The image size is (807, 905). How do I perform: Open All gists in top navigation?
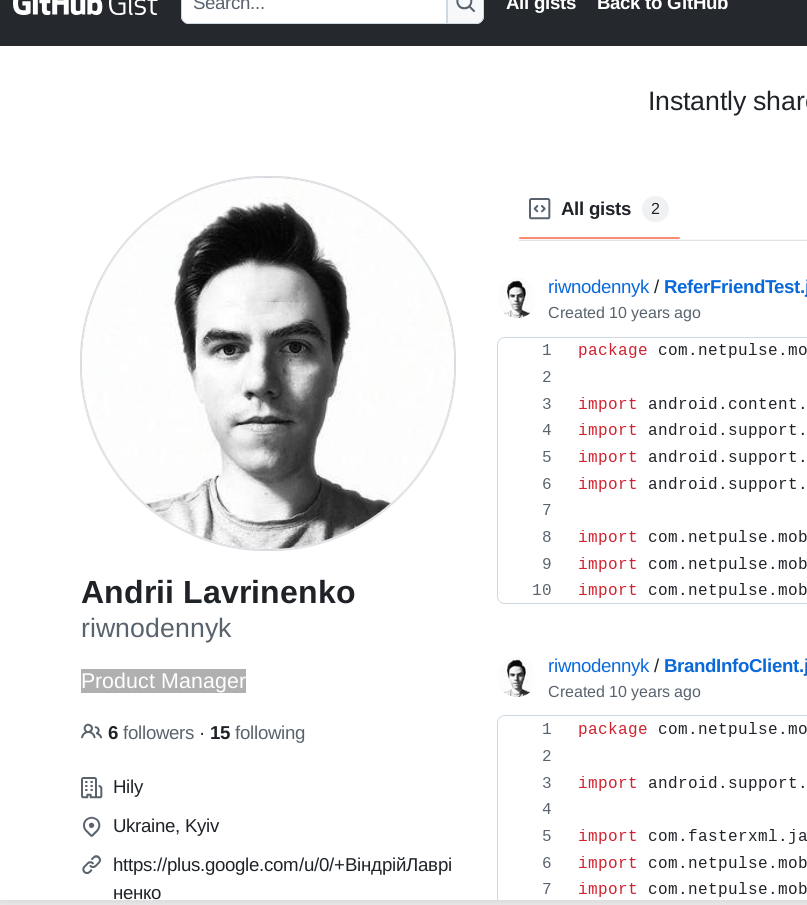[x=541, y=6]
